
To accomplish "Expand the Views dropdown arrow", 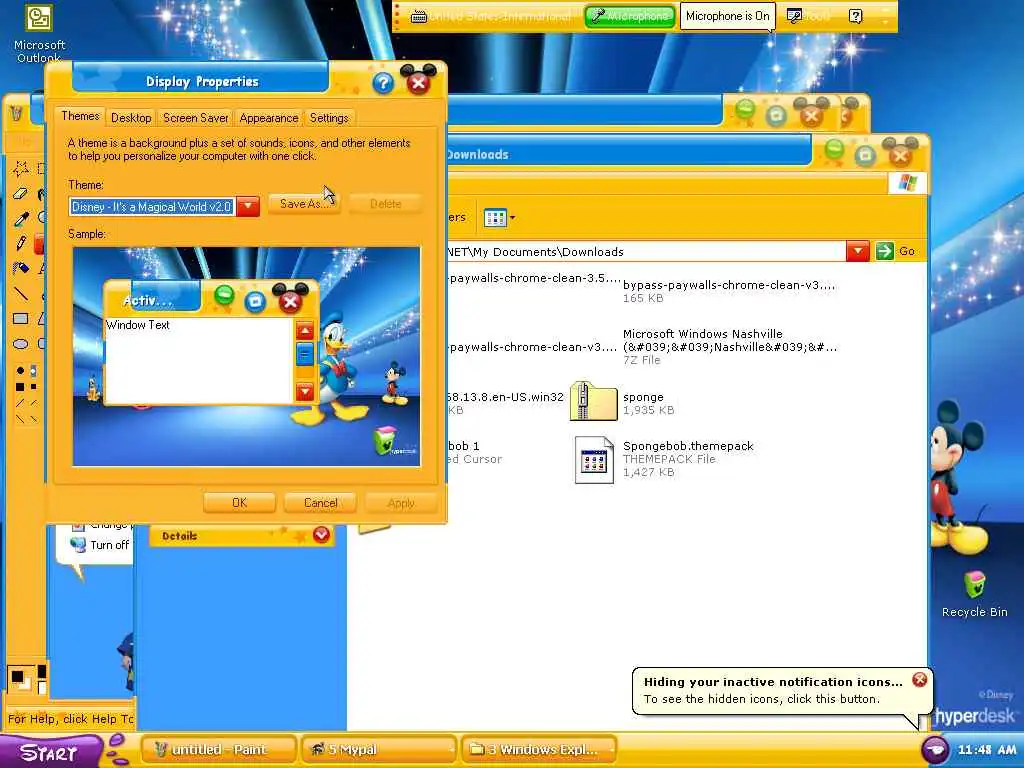I will 512,217.
